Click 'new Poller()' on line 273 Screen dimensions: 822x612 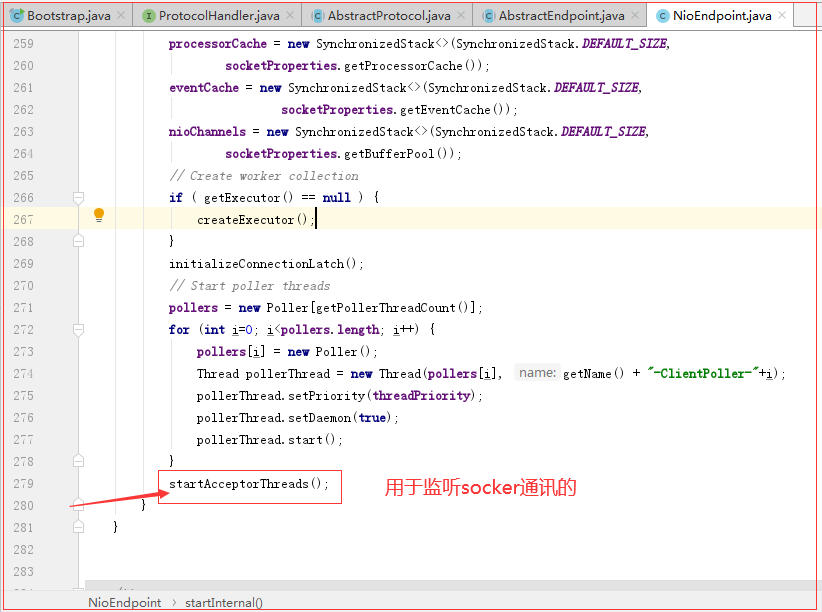click(329, 352)
